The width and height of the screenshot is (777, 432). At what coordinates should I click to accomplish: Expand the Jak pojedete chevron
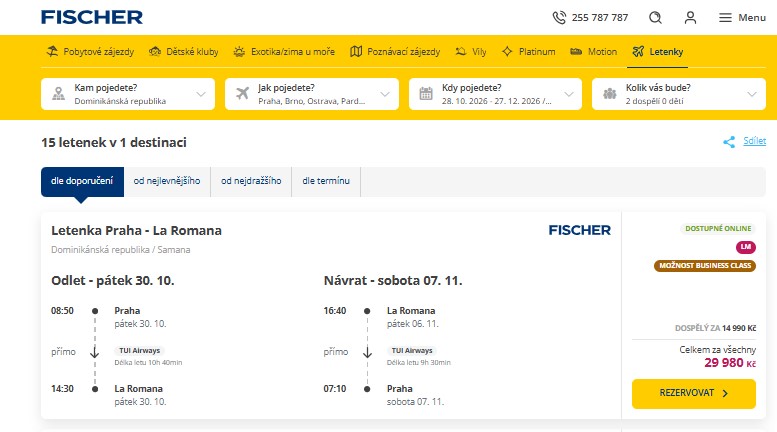pos(385,94)
